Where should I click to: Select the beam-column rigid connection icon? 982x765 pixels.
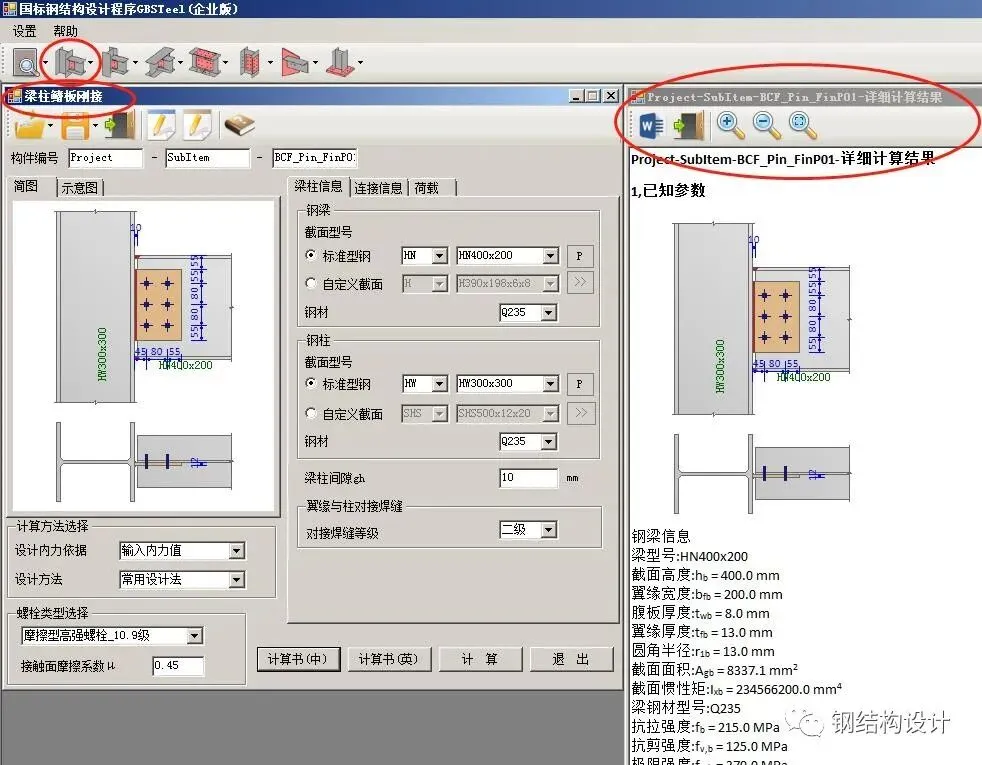click(70, 63)
